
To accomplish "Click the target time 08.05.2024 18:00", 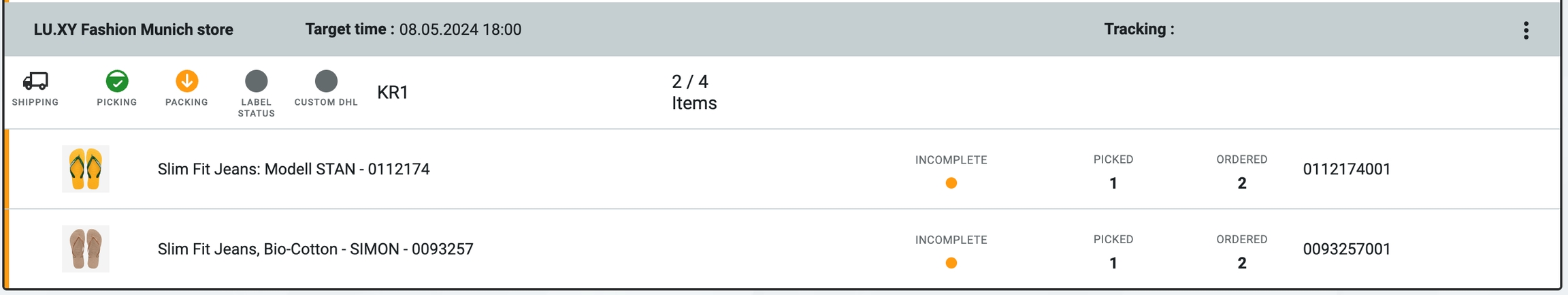I will point(460,30).
